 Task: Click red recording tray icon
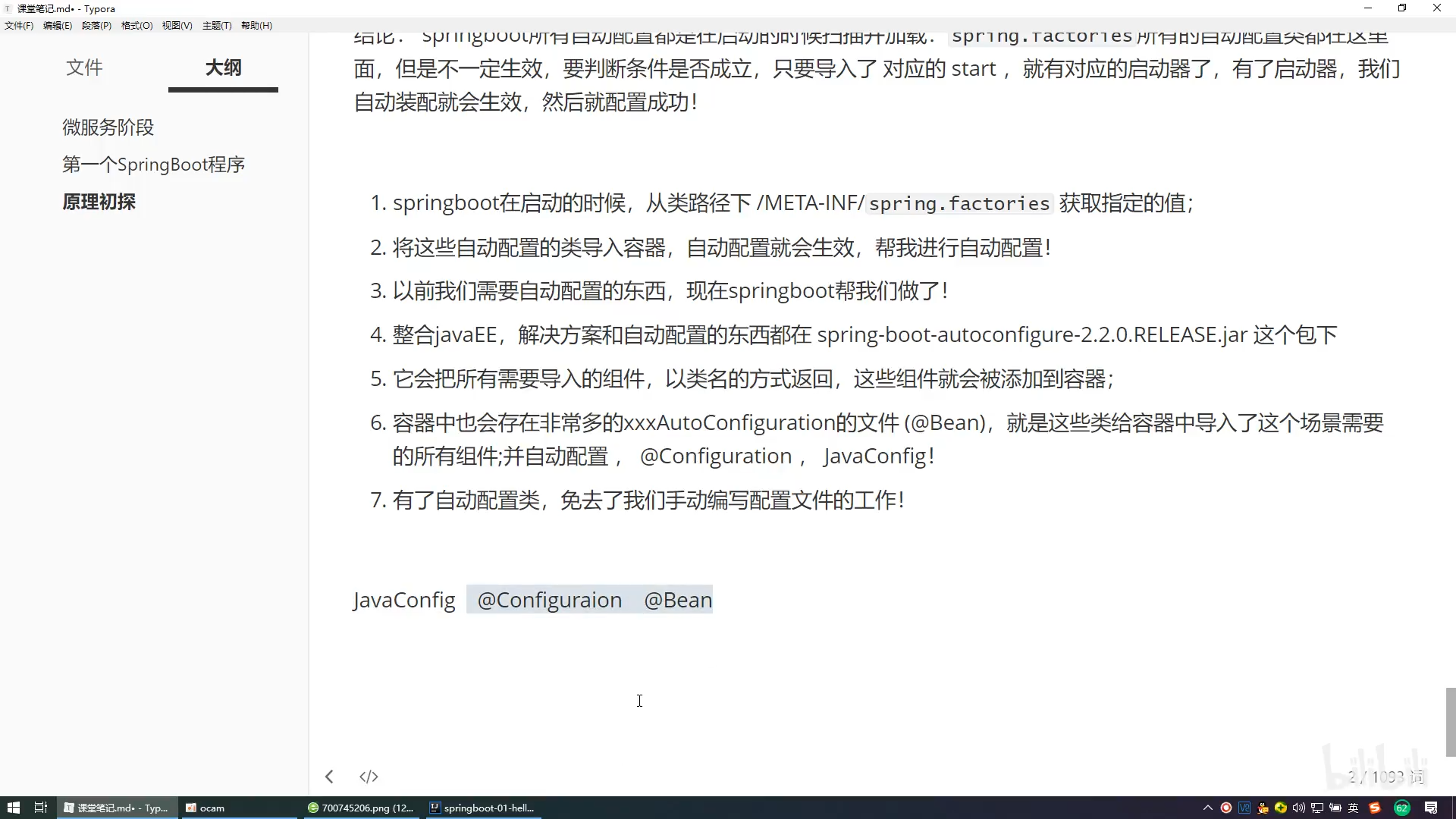click(x=1226, y=808)
